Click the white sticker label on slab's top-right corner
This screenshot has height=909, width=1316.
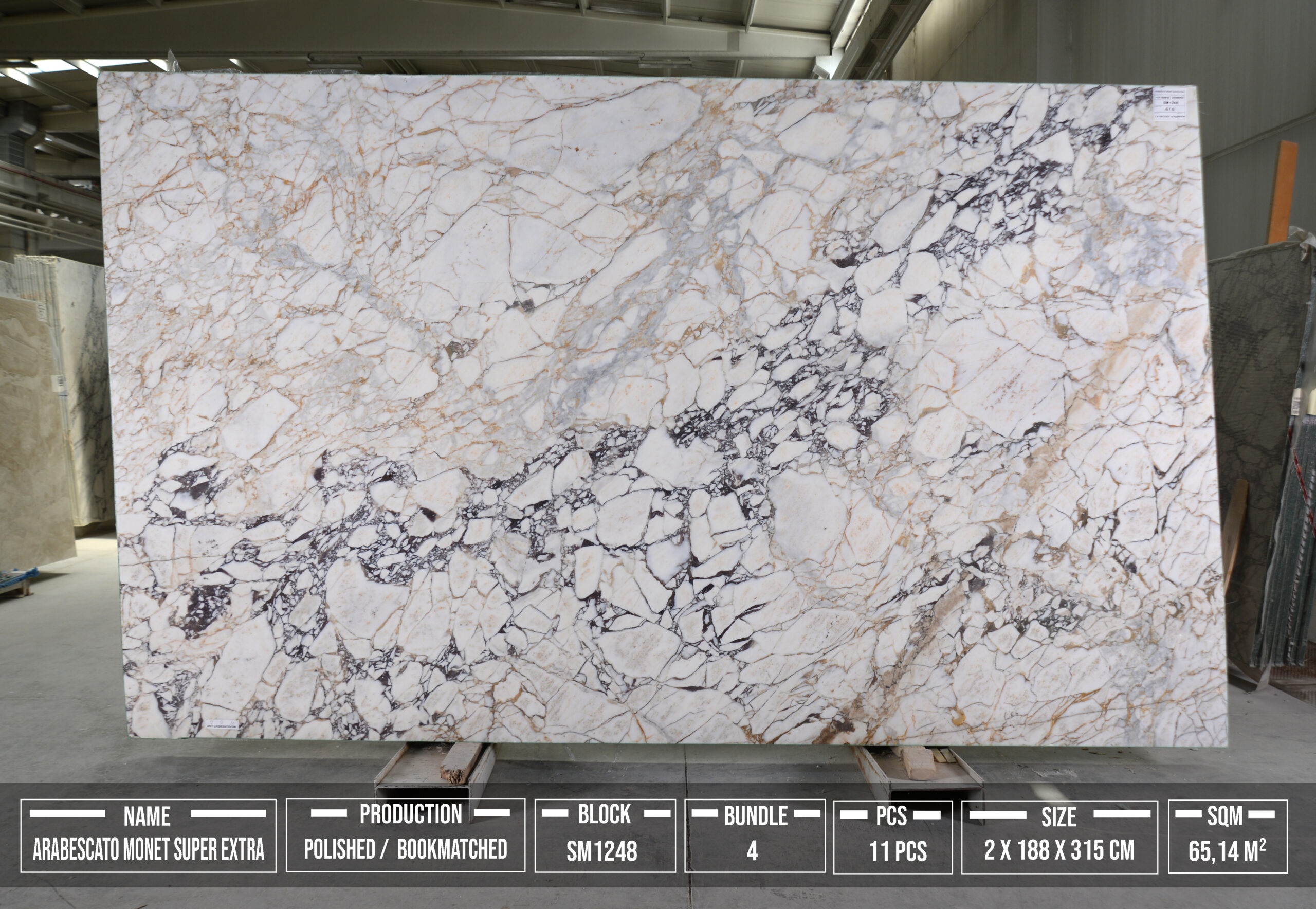tap(1170, 104)
